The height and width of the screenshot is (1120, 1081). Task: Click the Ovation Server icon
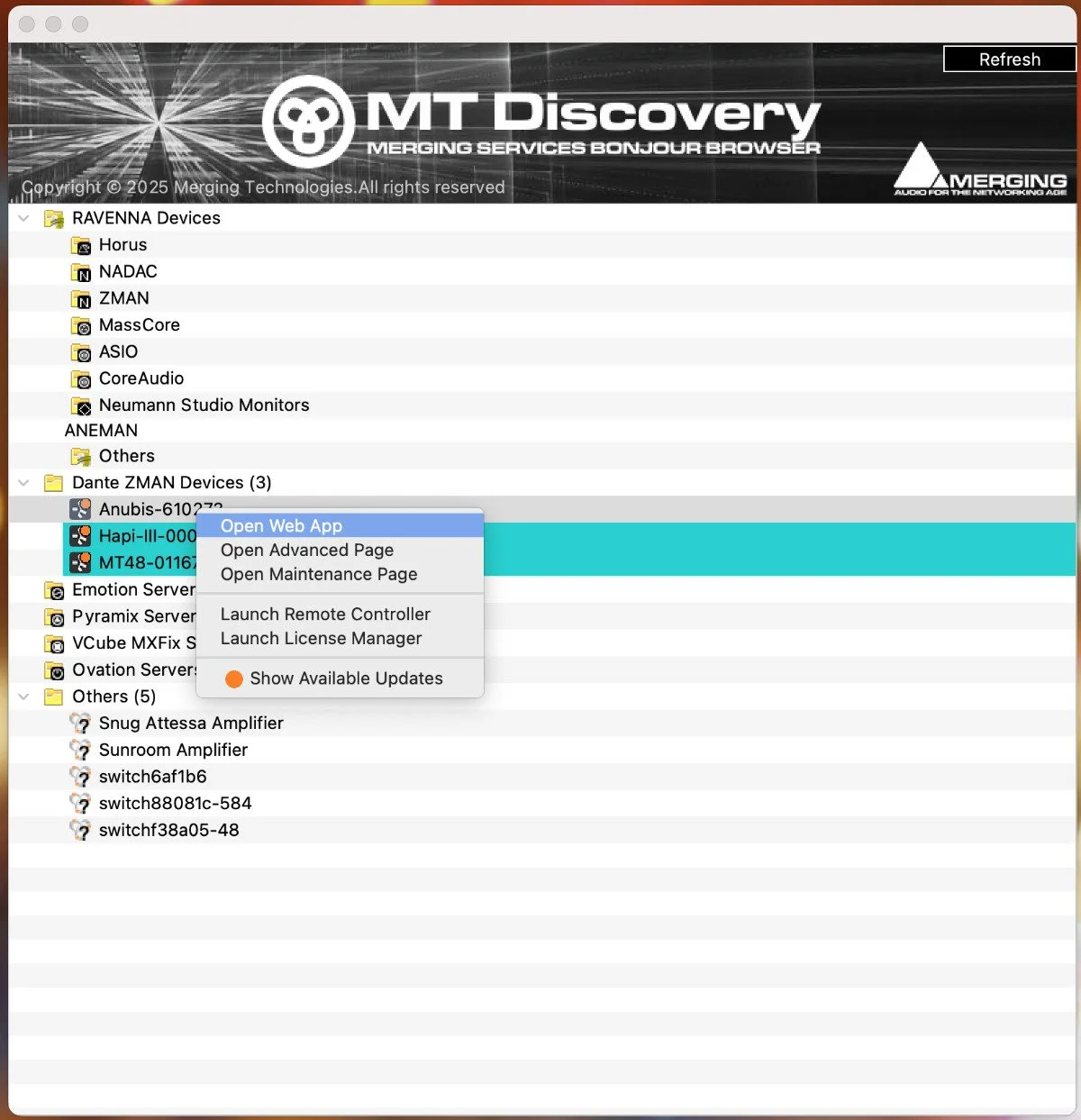[x=54, y=670]
